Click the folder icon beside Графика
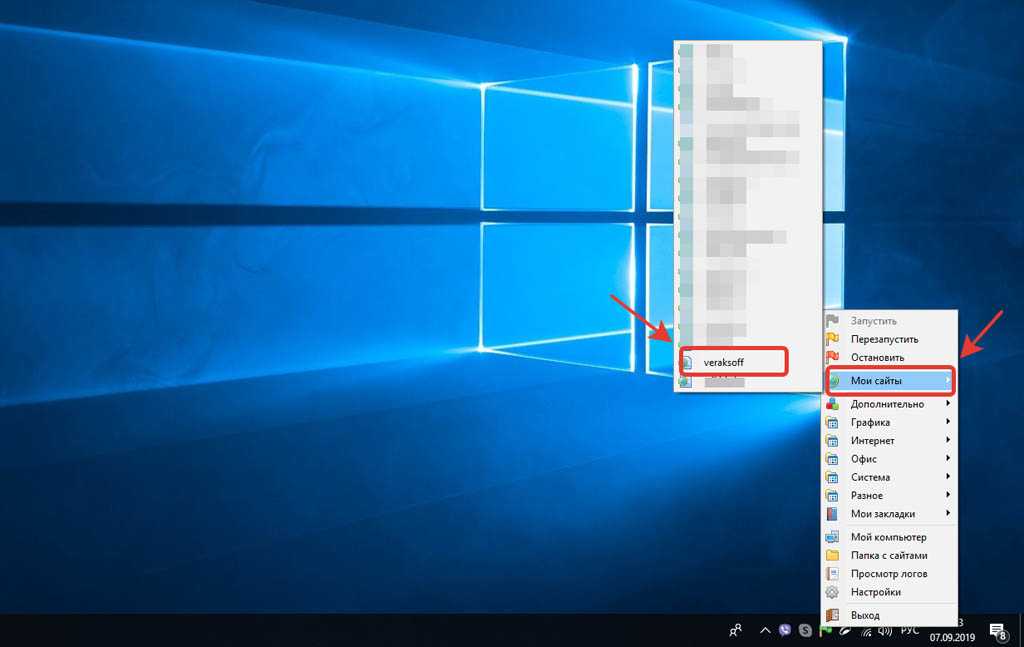The image size is (1024, 647). click(x=832, y=422)
